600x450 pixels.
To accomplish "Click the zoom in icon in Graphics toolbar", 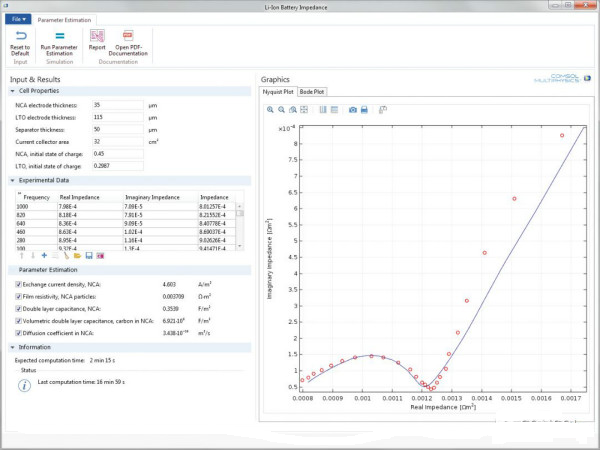I will tap(270, 109).
